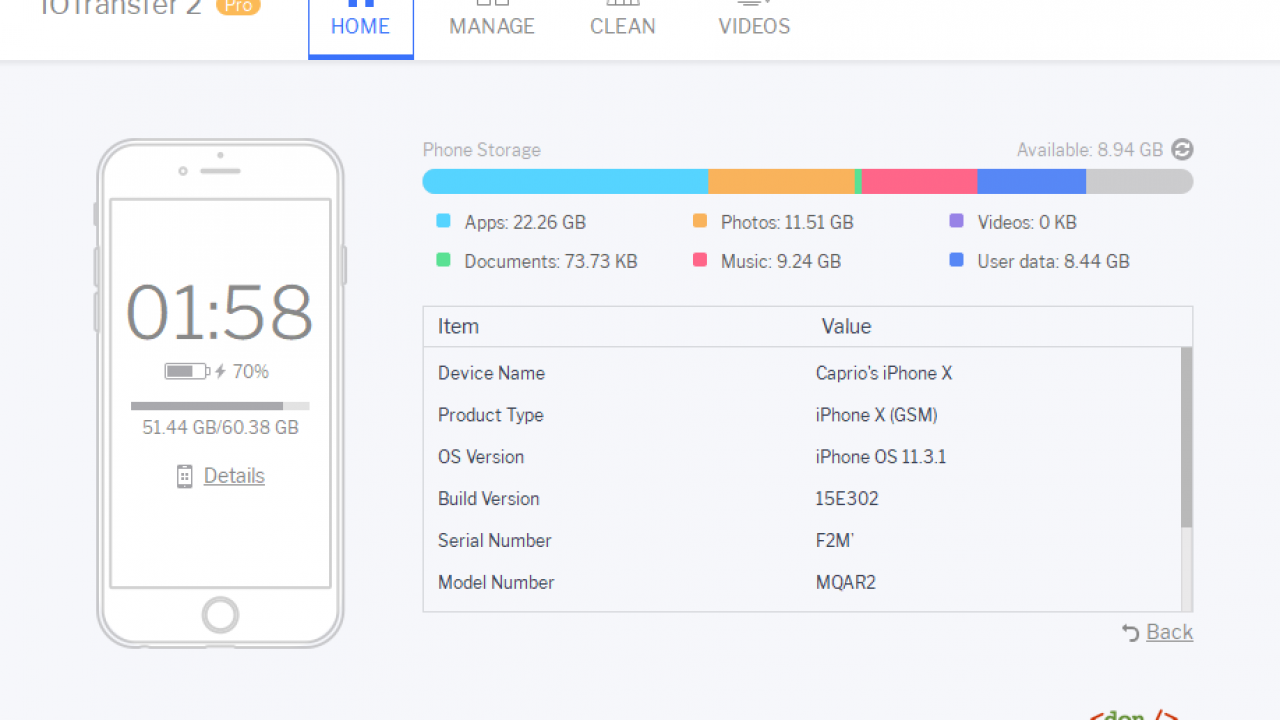Select the 'User data: 8.44 GB' label

pyautogui.click(x=1053, y=262)
